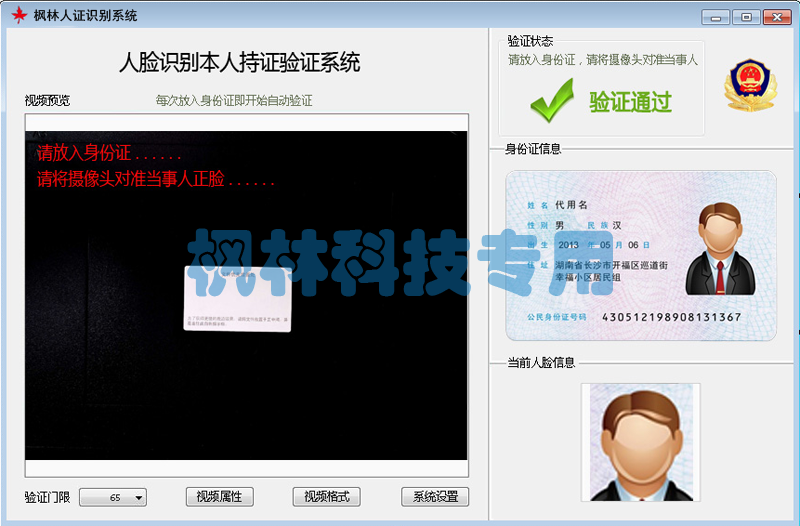Click the white card in video preview
The image size is (800, 526).
pyautogui.click(x=238, y=299)
